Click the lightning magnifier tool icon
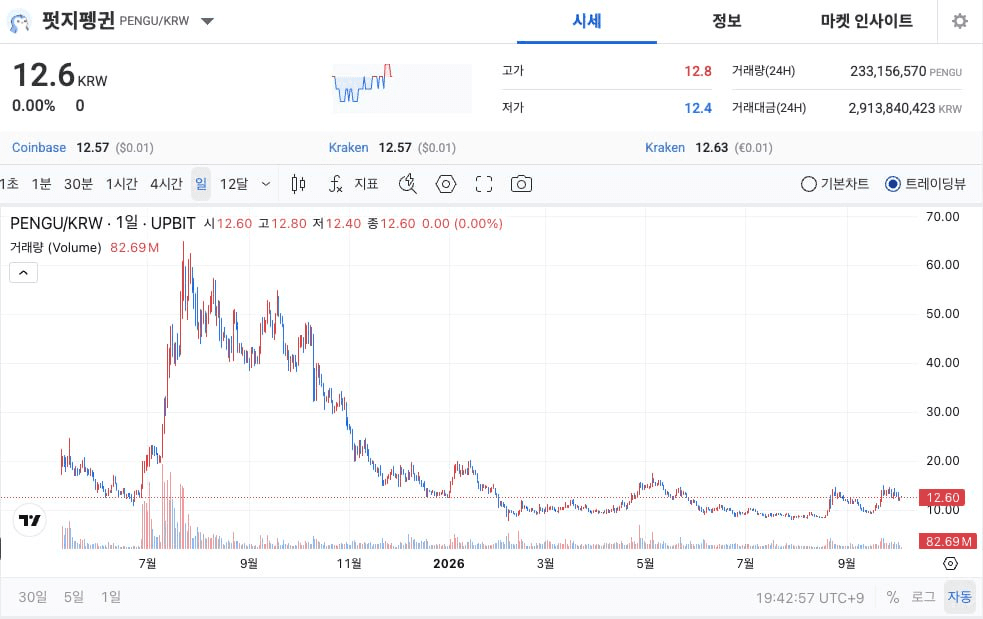Screen dimensions: 983x619 pos(407,184)
